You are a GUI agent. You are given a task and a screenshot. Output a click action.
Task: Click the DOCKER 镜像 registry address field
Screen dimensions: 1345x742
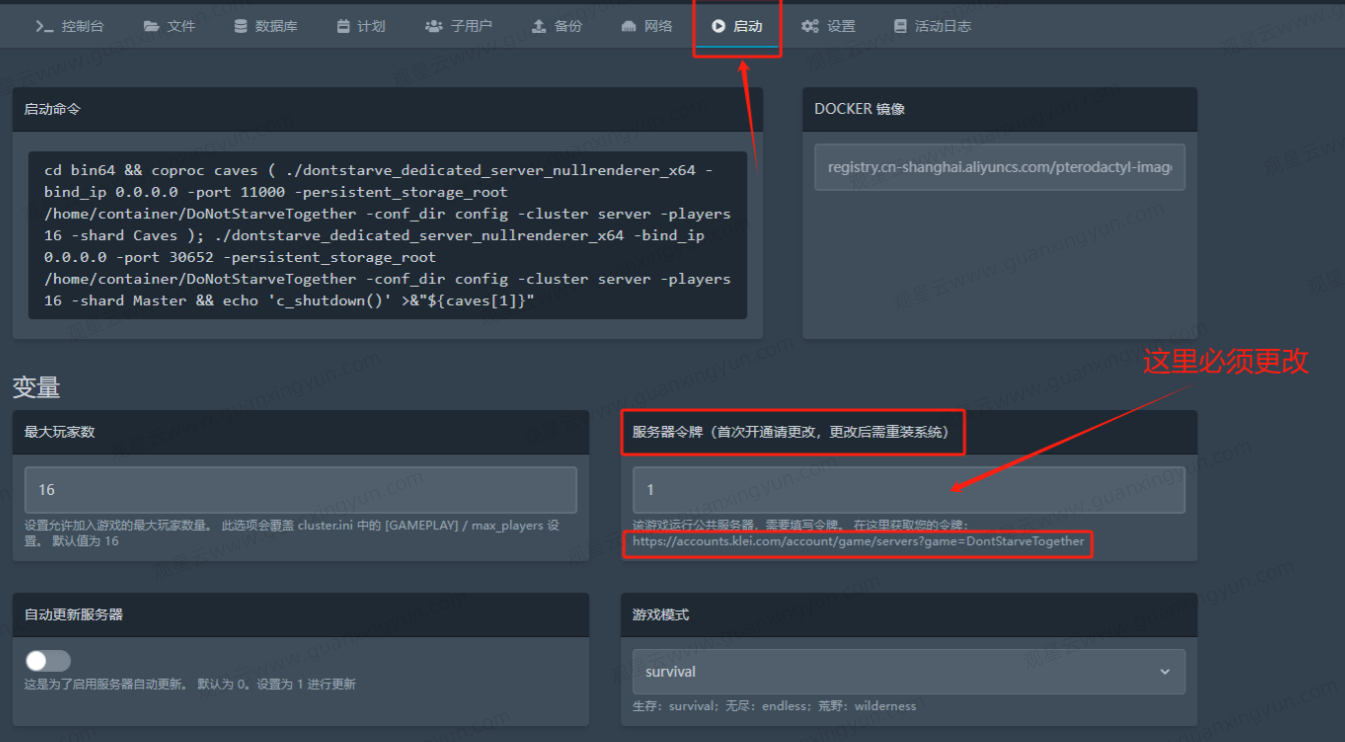tap(999, 167)
